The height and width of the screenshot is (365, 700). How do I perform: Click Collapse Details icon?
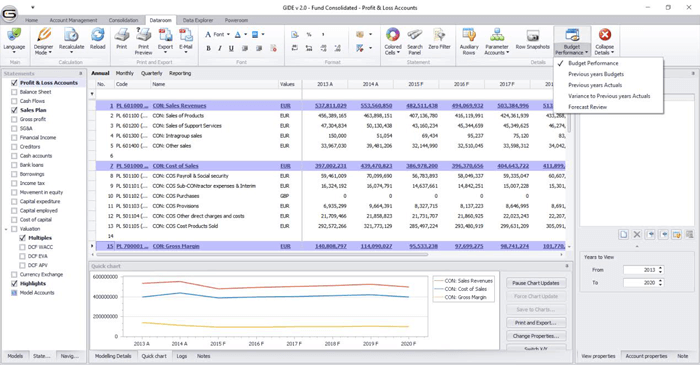pos(604,35)
